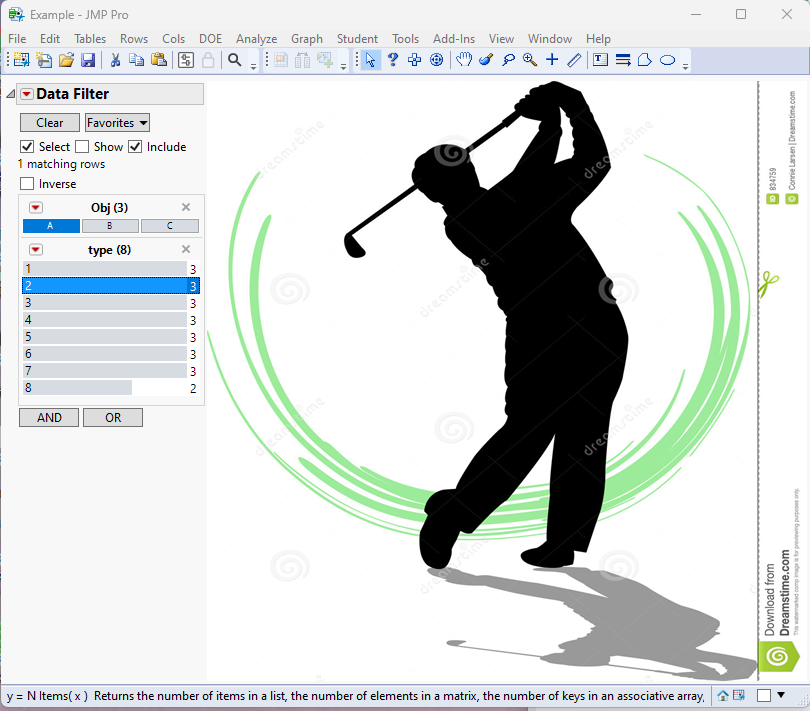Select the Oval shape tool
The image size is (810, 711).
point(667,60)
